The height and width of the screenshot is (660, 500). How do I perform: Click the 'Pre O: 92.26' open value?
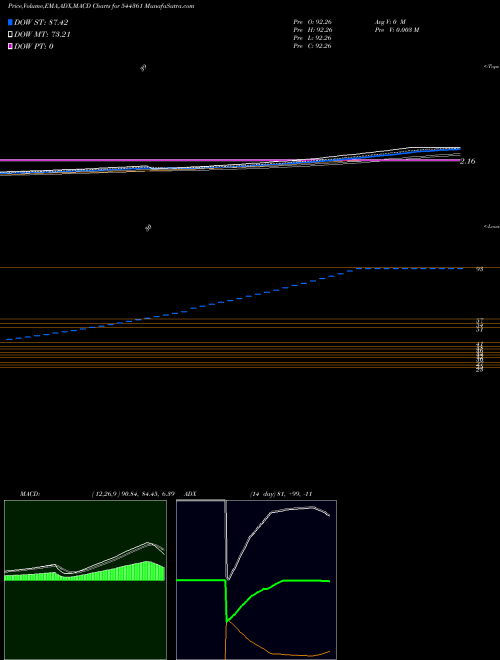tap(312, 21)
